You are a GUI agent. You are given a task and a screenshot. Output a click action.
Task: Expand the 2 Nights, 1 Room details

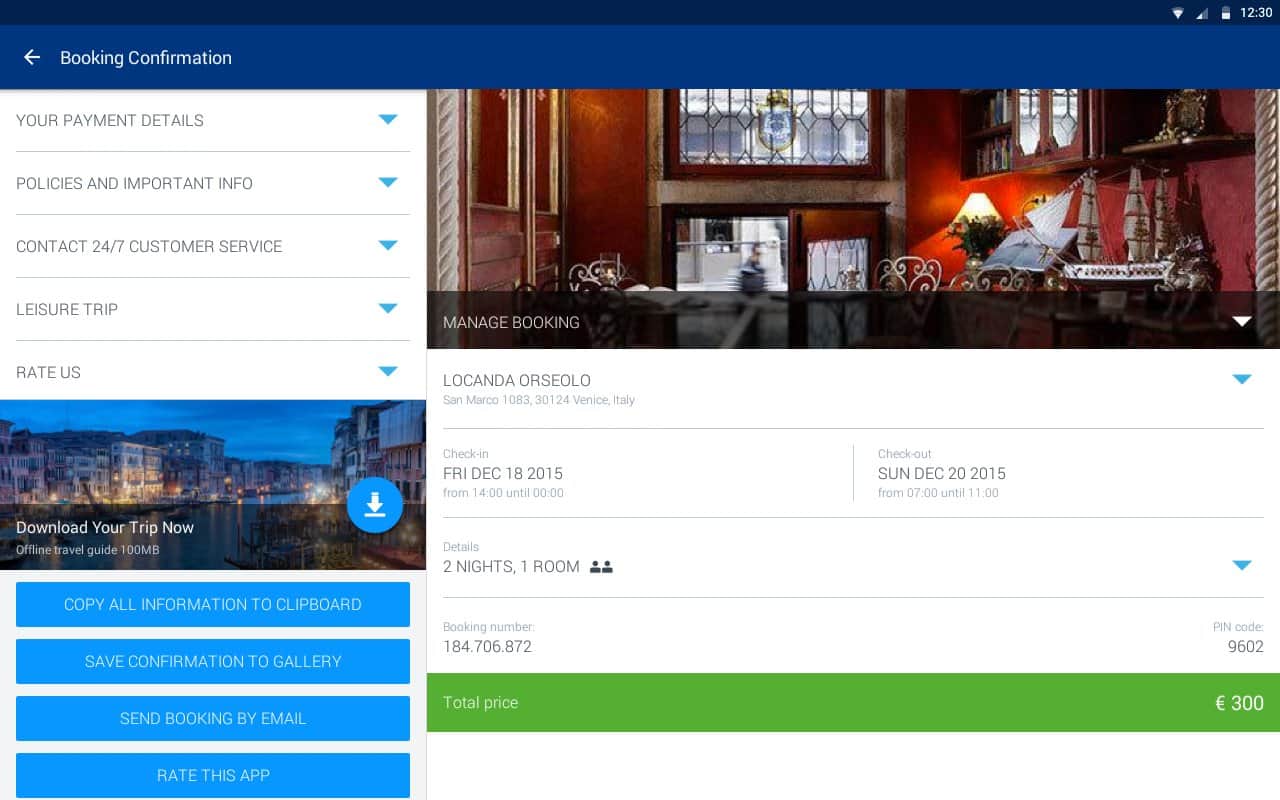pyautogui.click(x=1241, y=566)
